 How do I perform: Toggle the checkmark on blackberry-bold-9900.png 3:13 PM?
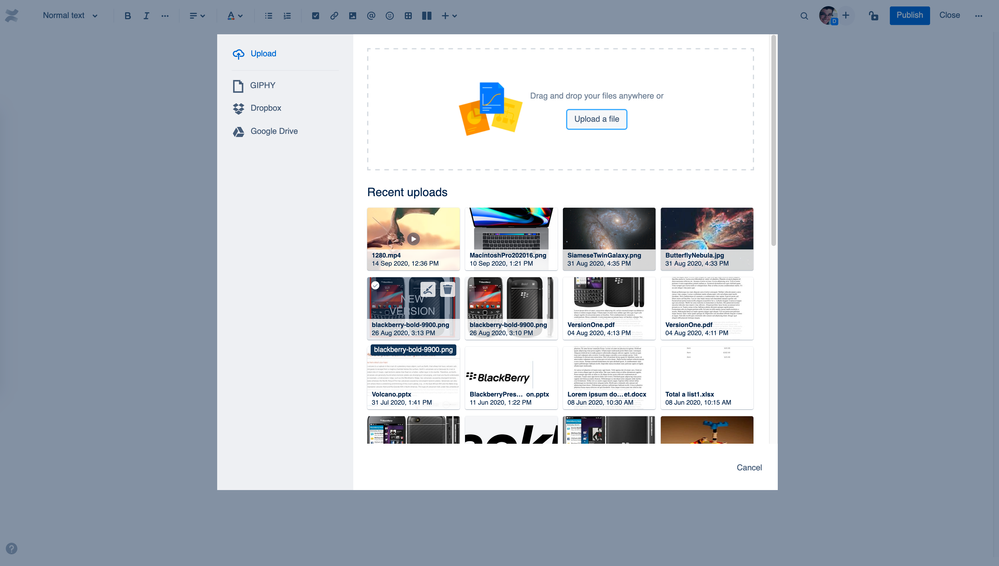point(375,285)
